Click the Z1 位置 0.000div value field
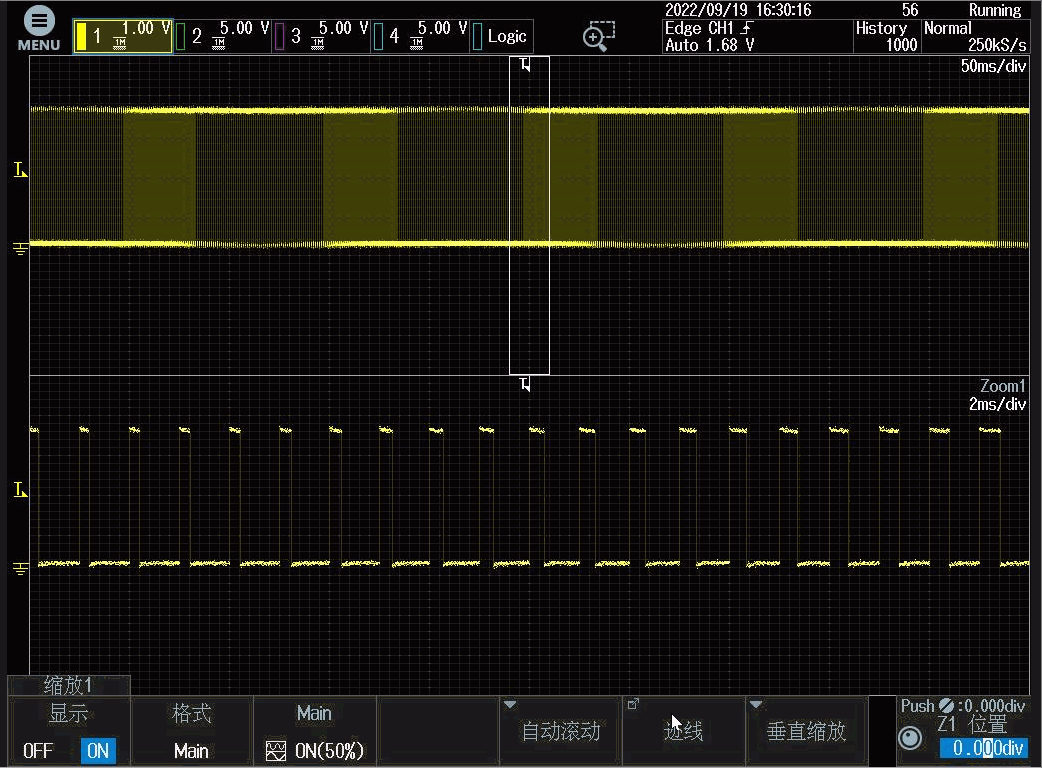Viewport: 1042px width, 768px height. pyautogui.click(x=983, y=749)
